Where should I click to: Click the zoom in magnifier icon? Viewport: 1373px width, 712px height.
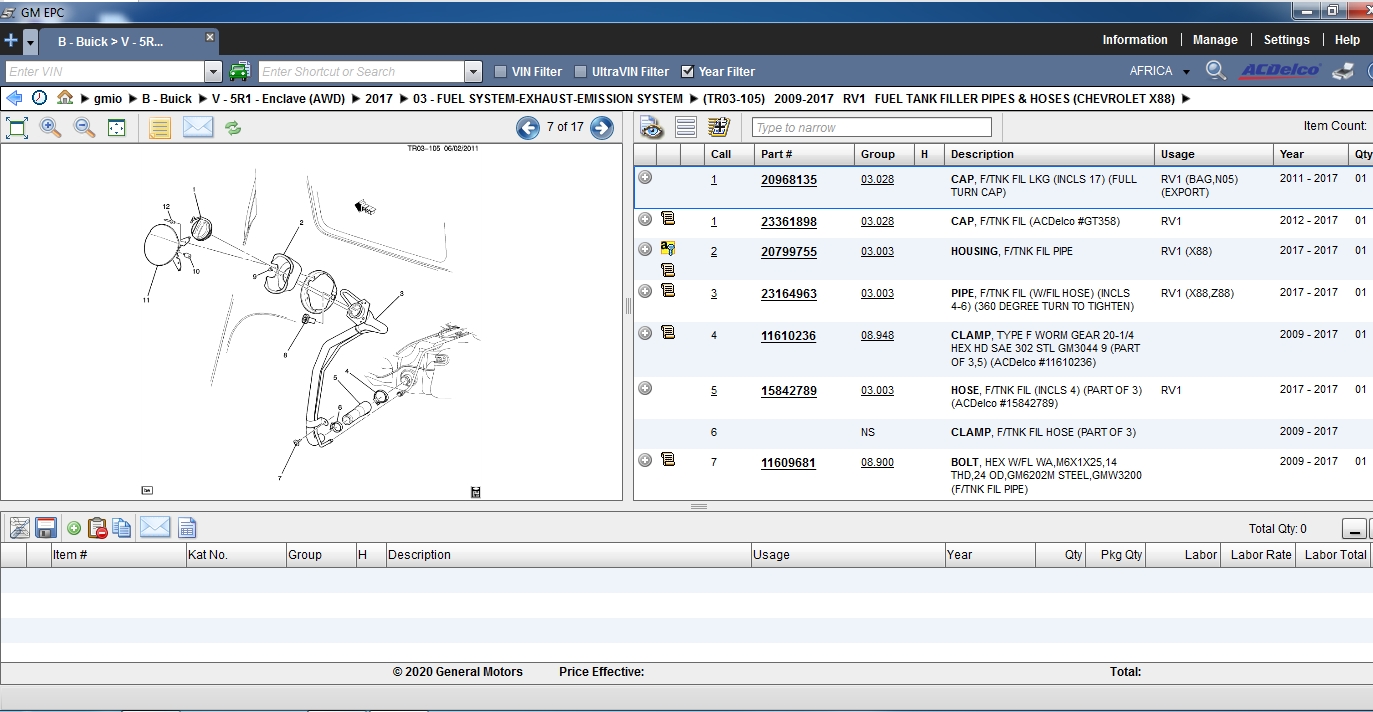tap(50, 127)
